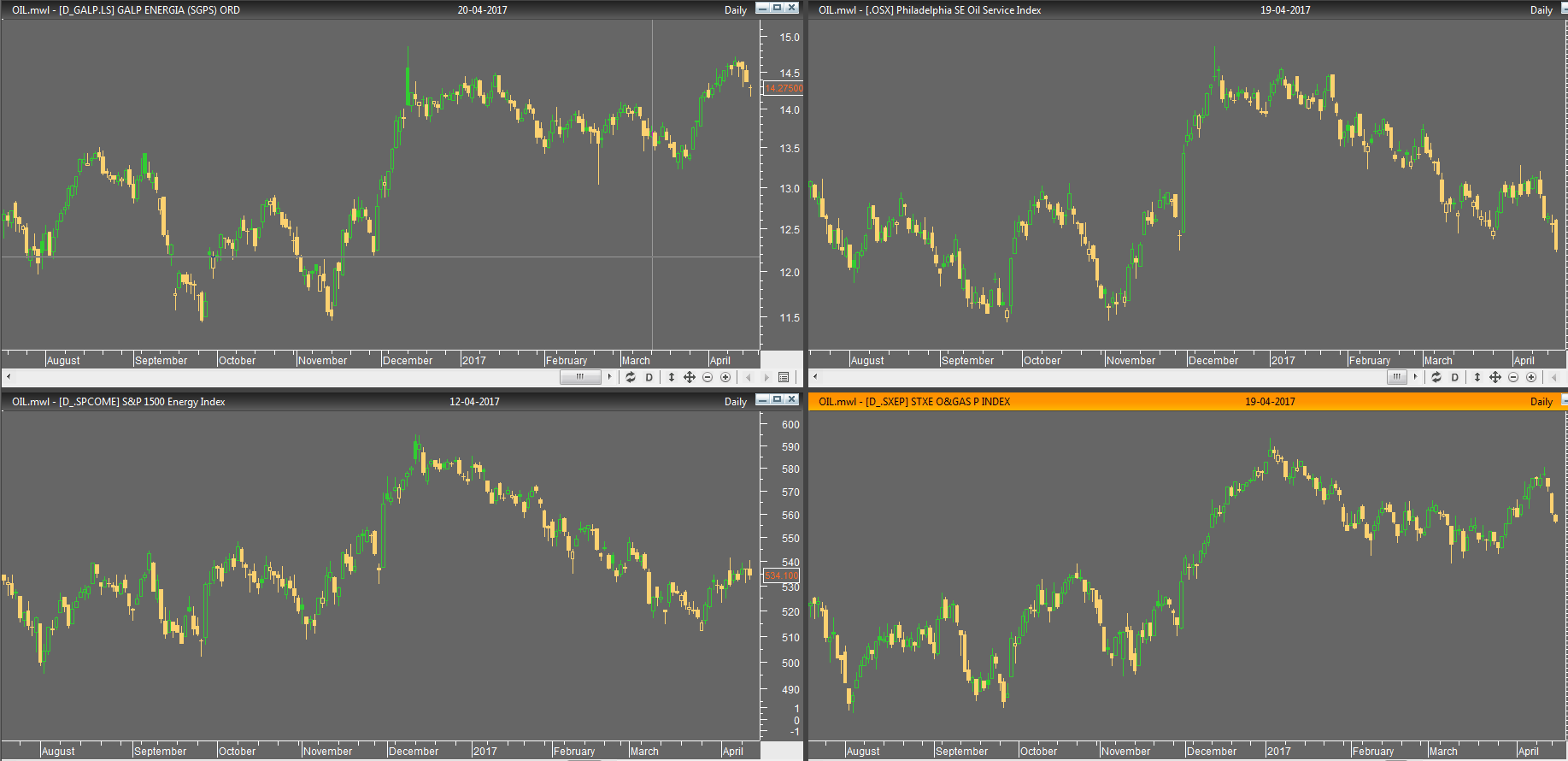Click refresh icon in GALP Energia chart toolbar

pos(631,377)
